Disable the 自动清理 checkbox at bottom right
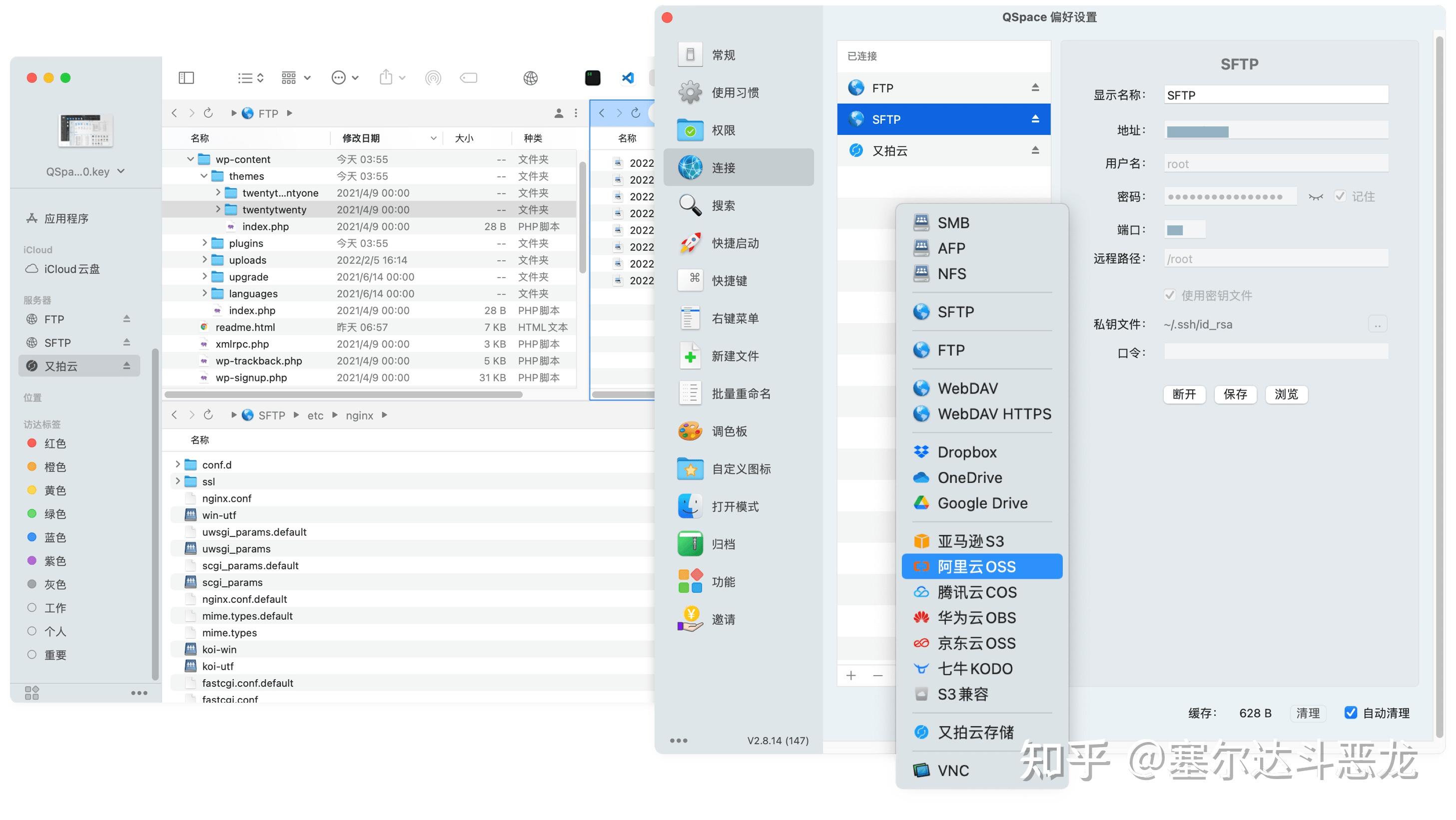The height and width of the screenshot is (820, 1456). pyautogui.click(x=1352, y=713)
